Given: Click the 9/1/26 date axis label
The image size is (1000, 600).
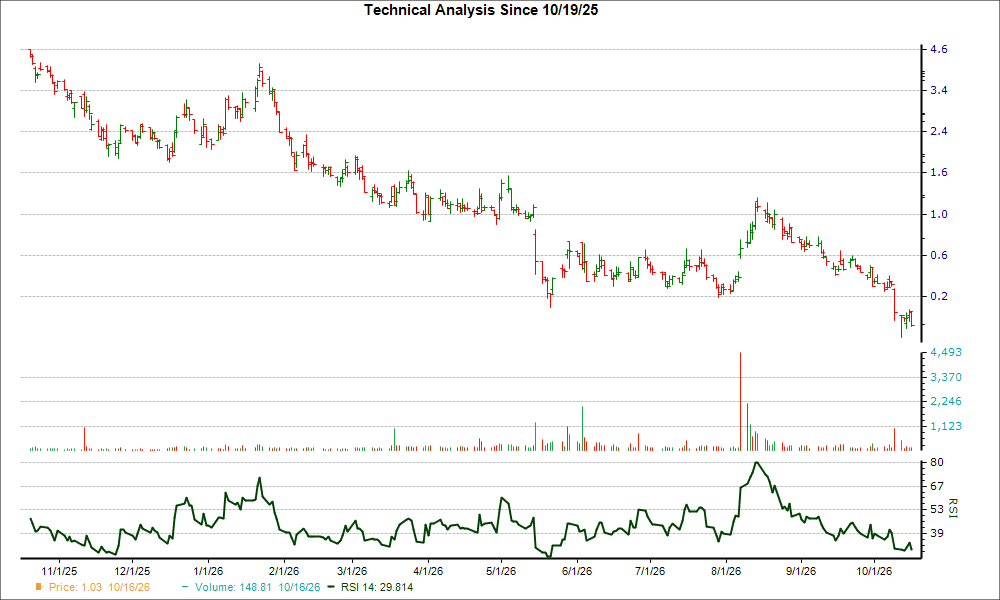Looking at the screenshot, I should pyautogui.click(x=800, y=571).
